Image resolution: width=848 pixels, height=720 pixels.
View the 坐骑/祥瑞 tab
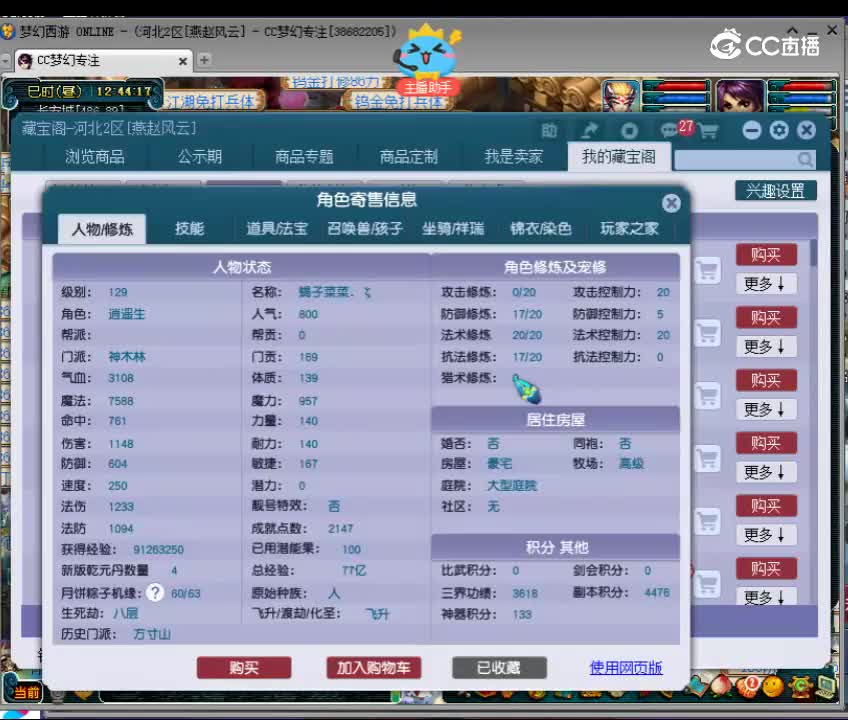click(453, 229)
